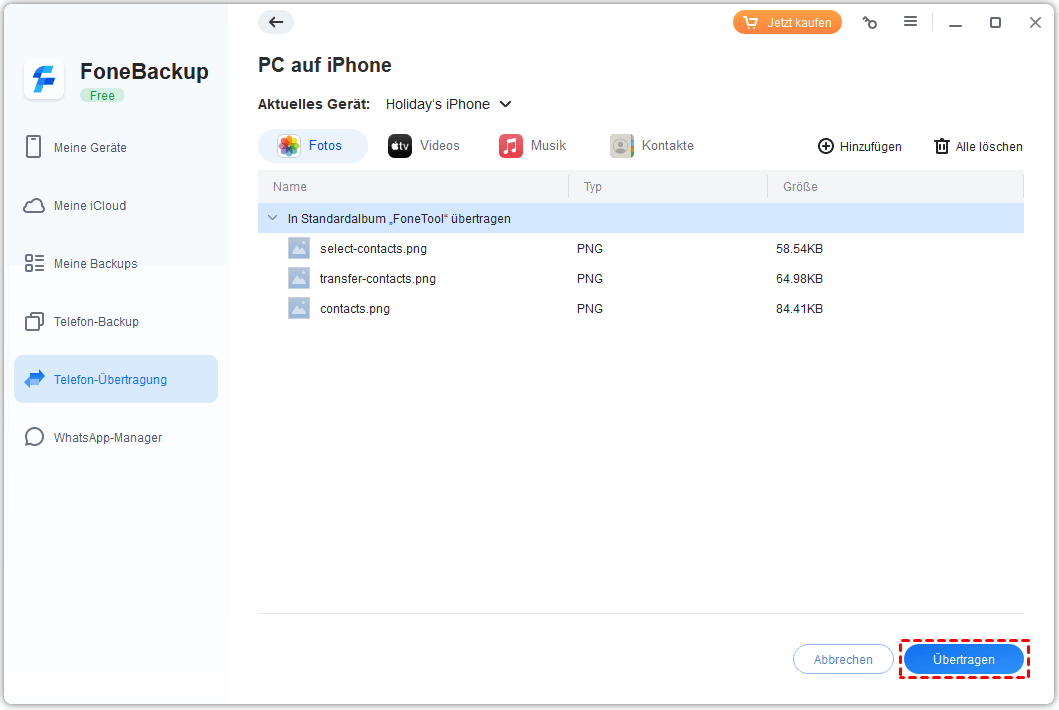
Task: Click the contacts.png image thumbnail icon
Action: 299,308
